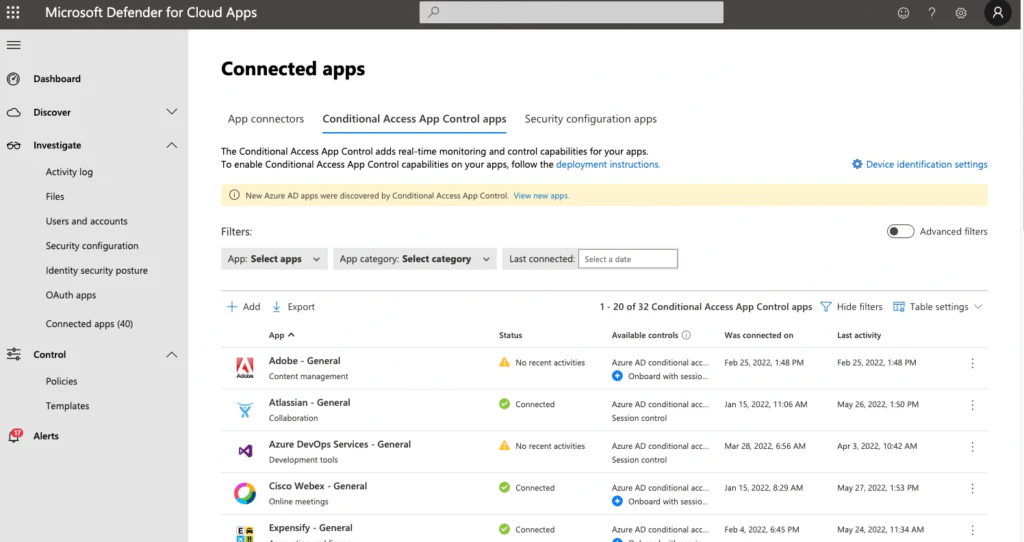Switch to the App connectors tab
This screenshot has width=1024, height=542.
click(266, 119)
